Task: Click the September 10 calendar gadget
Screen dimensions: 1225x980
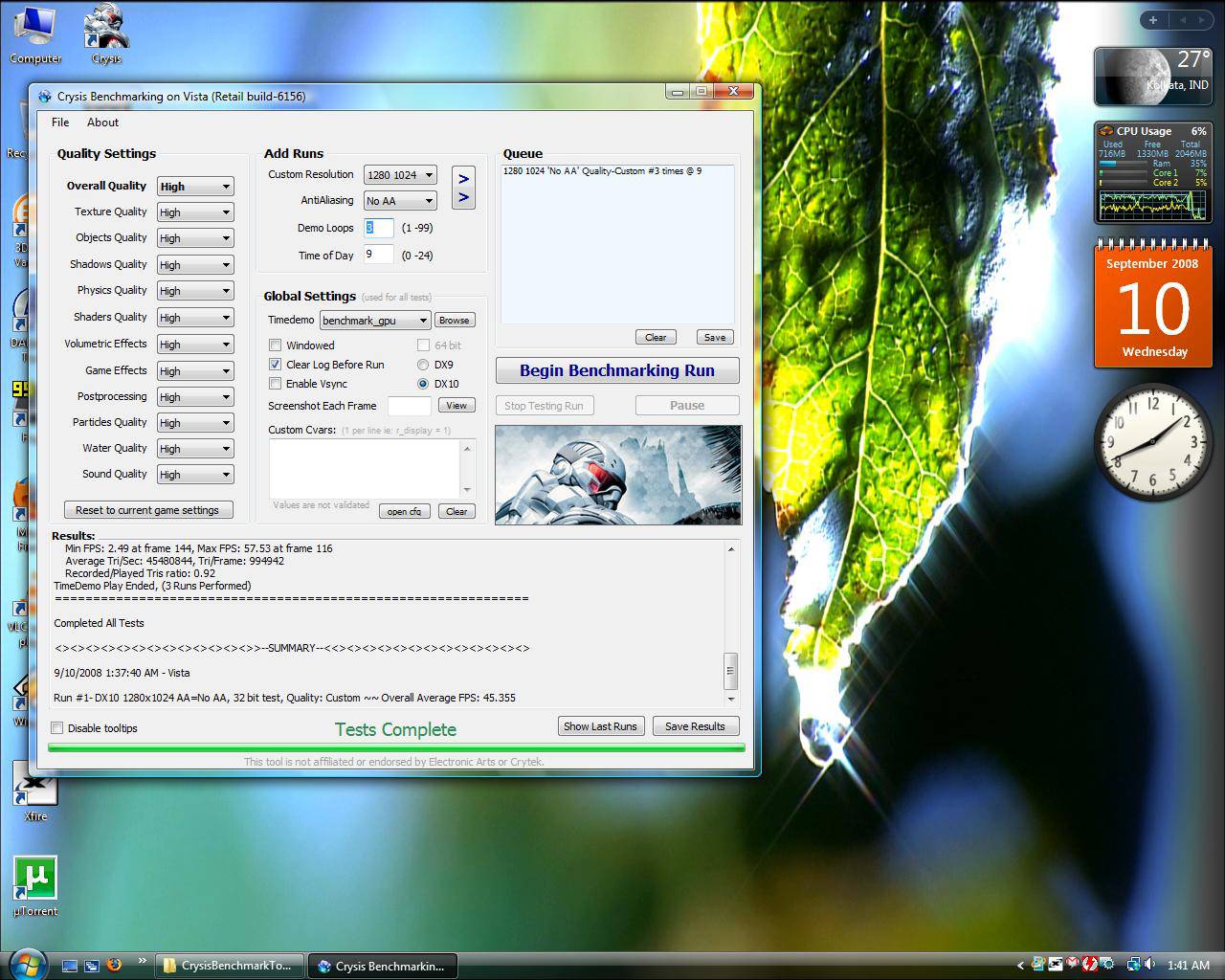Action: pyautogui.click(x=1153, y=305)
